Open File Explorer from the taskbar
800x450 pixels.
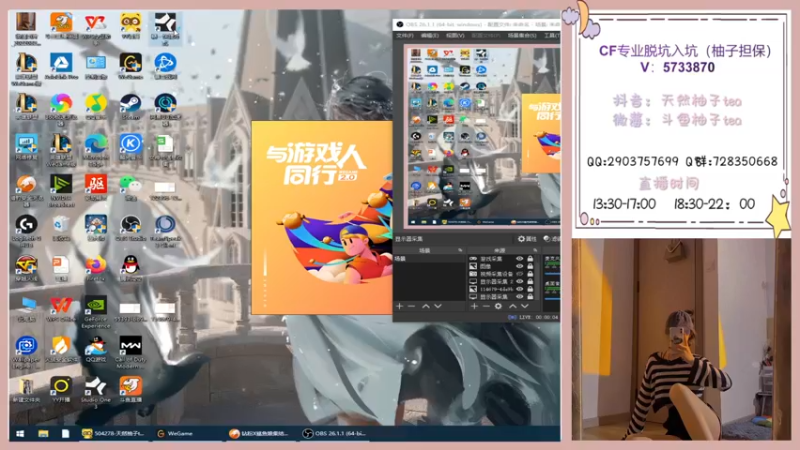coord(43,434)
